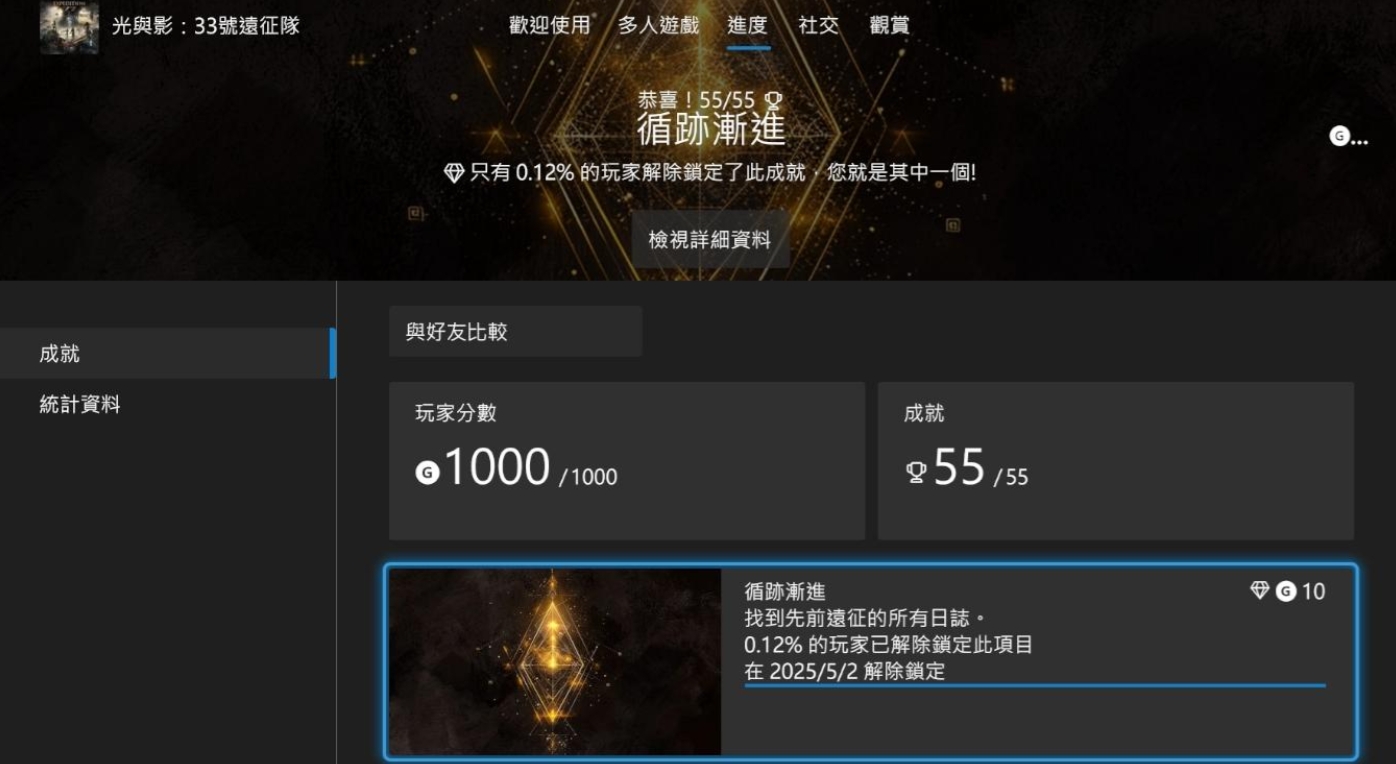Go to the 觀賞 tab
This screenshot has width=1396, height=764.
[x=889, y=26]
